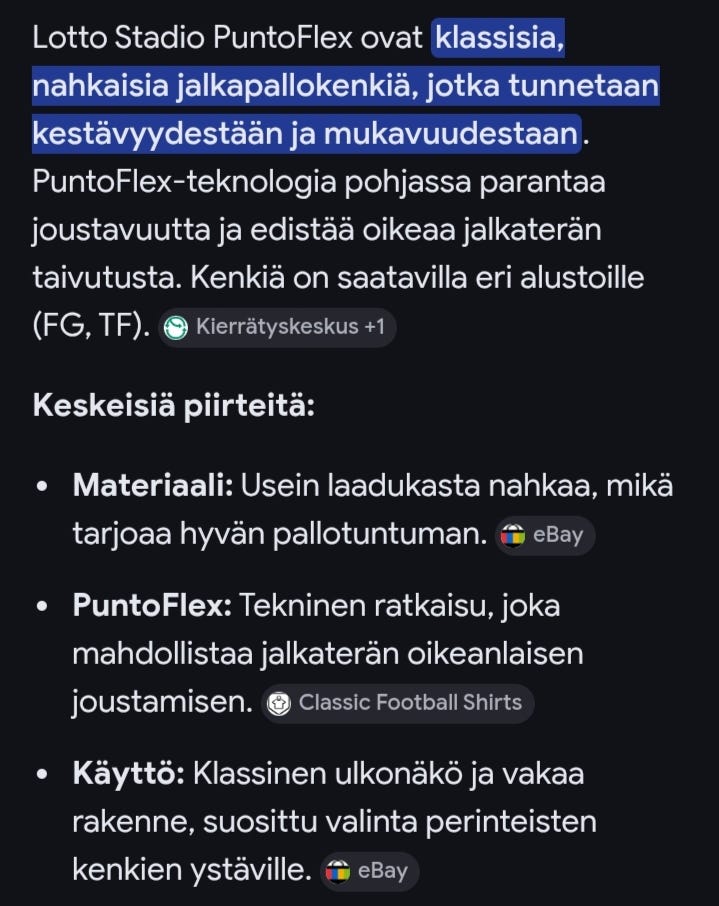Open the eBay source for the Materiaali section
719x906 pixels.
(x=544, y=535)
